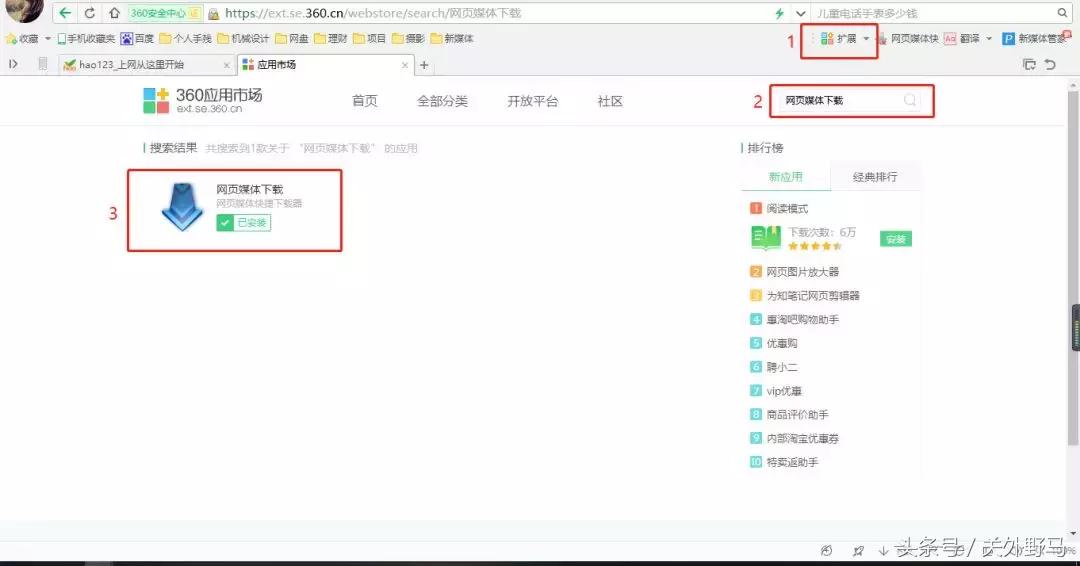Open 开放平台 navigation item

[532, 101]
